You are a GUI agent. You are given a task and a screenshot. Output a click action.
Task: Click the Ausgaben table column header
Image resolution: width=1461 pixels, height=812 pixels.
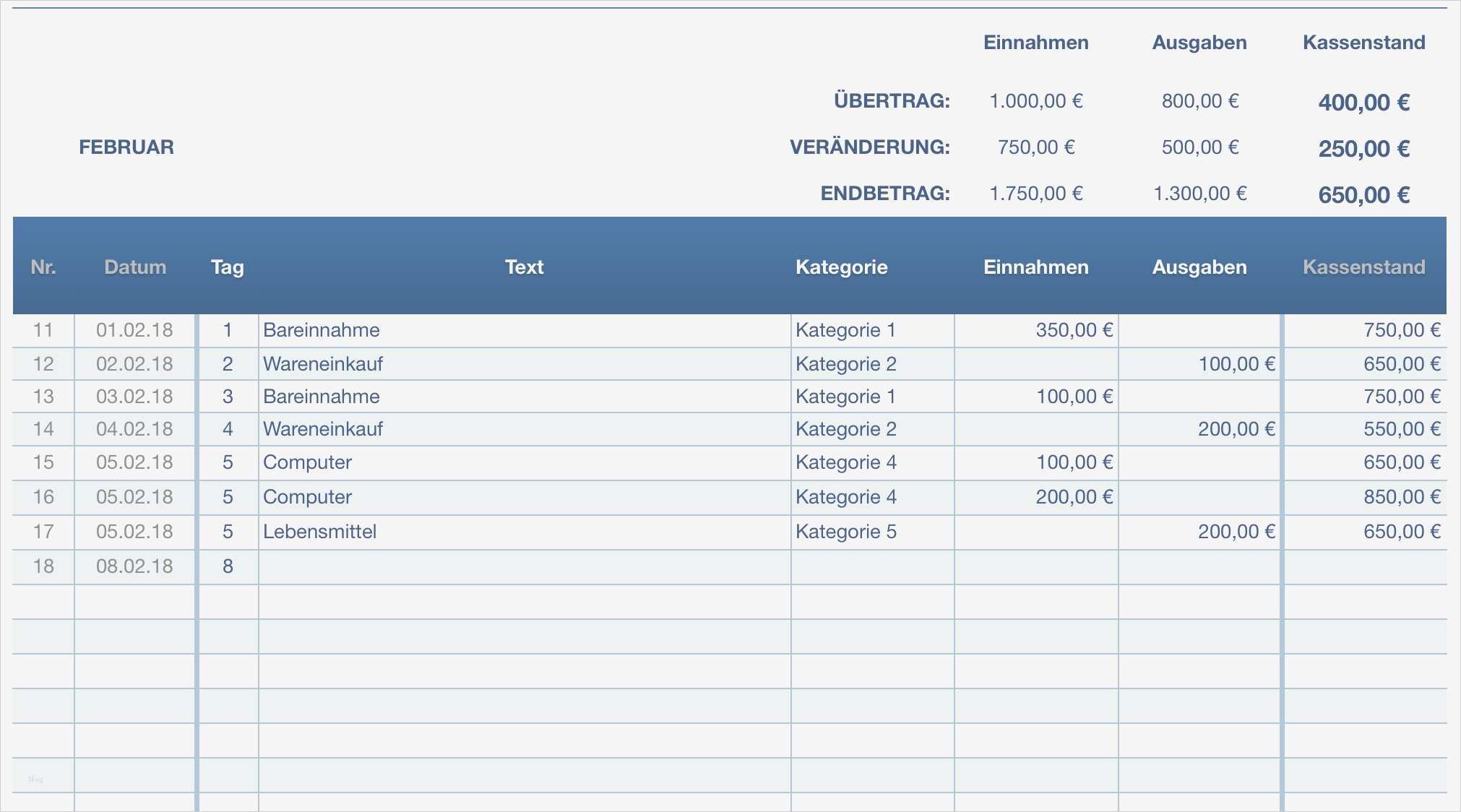click(1199, 267)
